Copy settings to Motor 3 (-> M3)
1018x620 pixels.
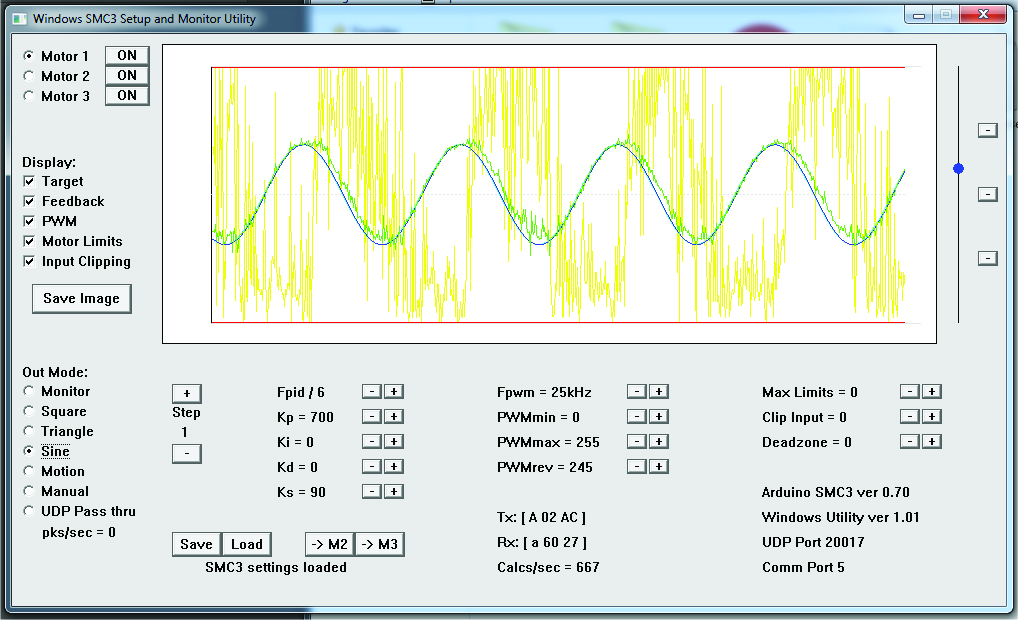380,544
